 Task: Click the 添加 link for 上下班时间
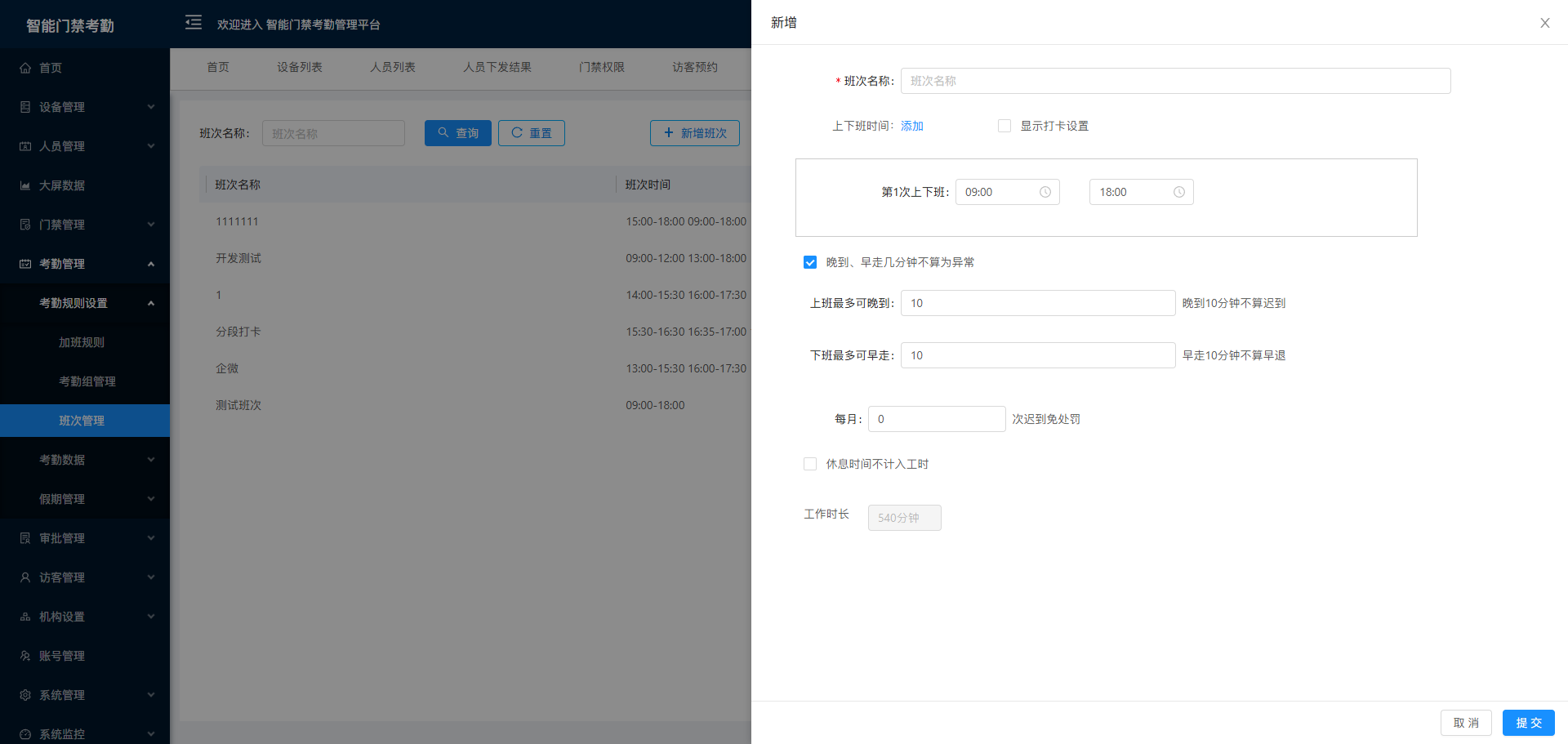pyautogui.click(x=912, y=126)
